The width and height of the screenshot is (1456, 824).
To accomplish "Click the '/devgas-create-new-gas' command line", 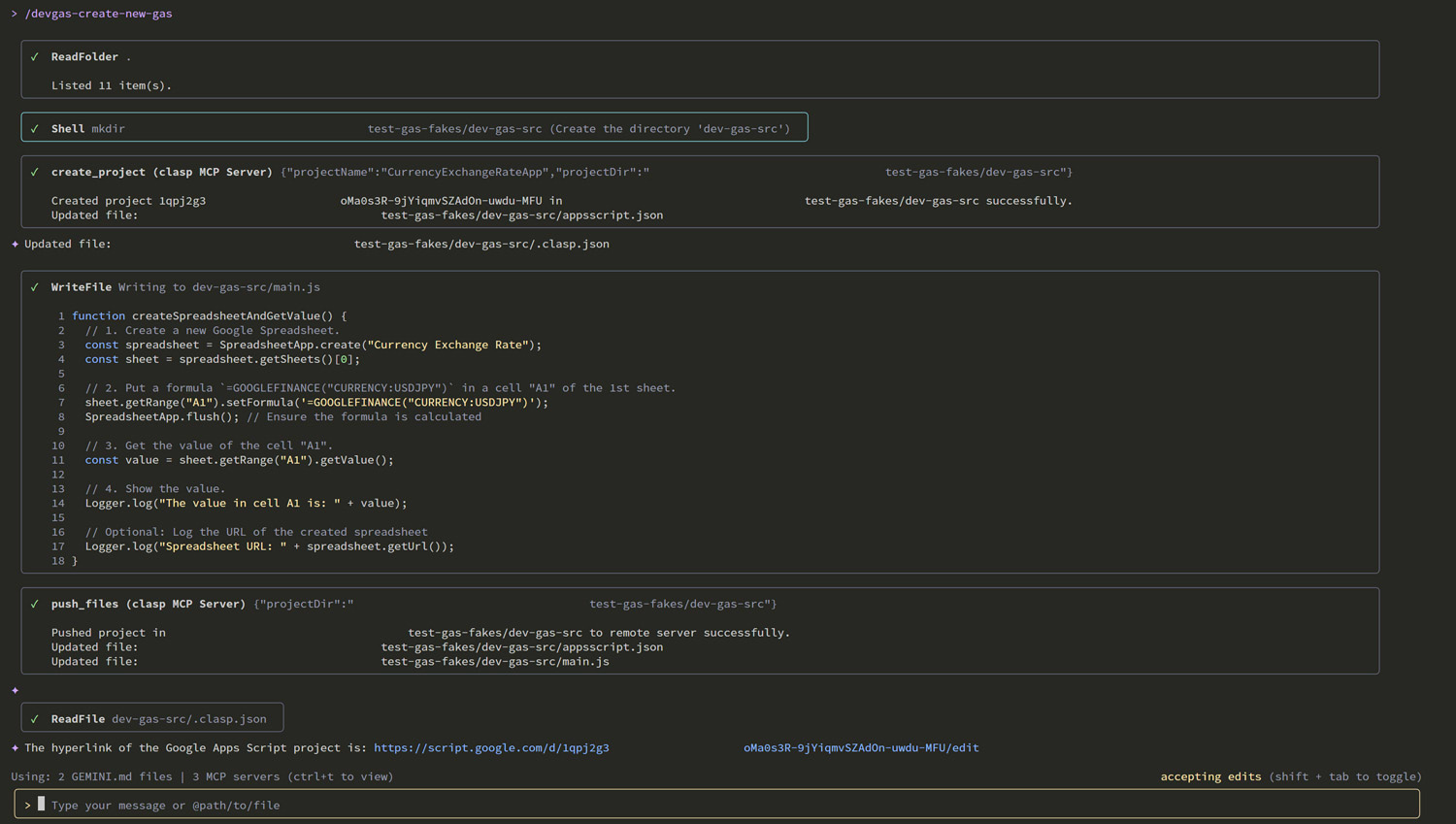I will [x=98, y=14].
